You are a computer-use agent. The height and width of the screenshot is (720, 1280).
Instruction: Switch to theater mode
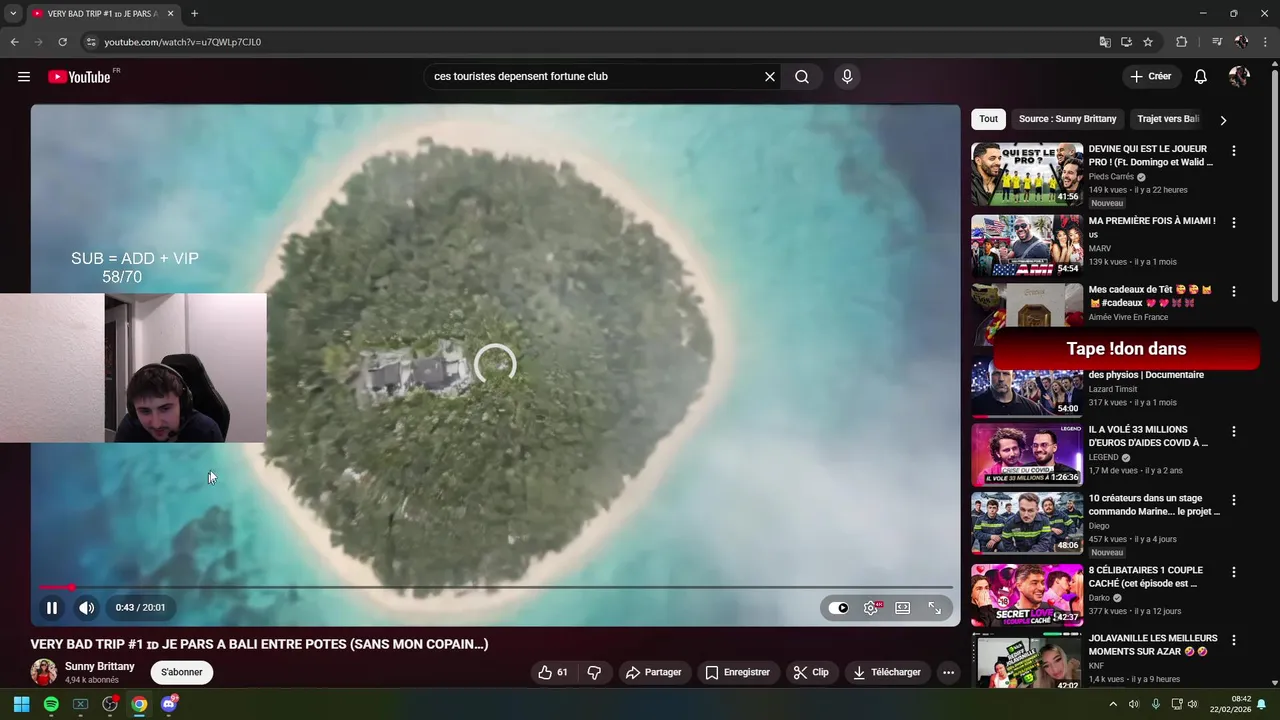[x=903, y=608]
